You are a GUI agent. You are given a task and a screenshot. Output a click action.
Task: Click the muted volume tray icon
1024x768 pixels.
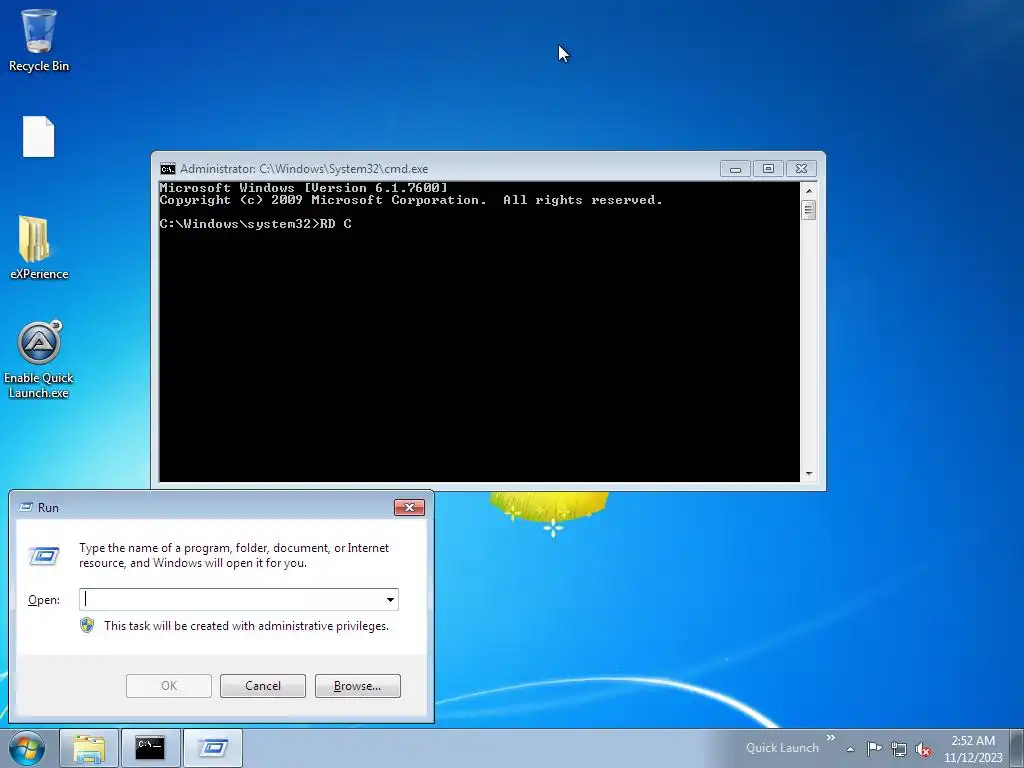point(923,749)
